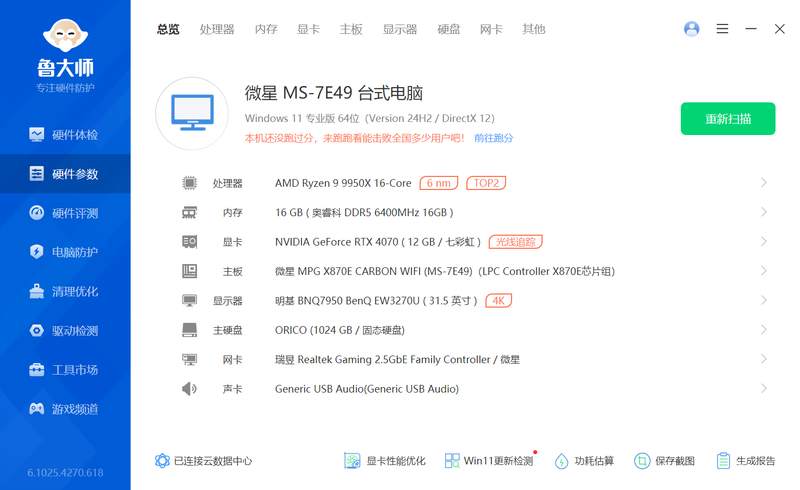Screen dimensions: 800x490
Task: Click the green 重新扫描 button
Action: point(728,119)
